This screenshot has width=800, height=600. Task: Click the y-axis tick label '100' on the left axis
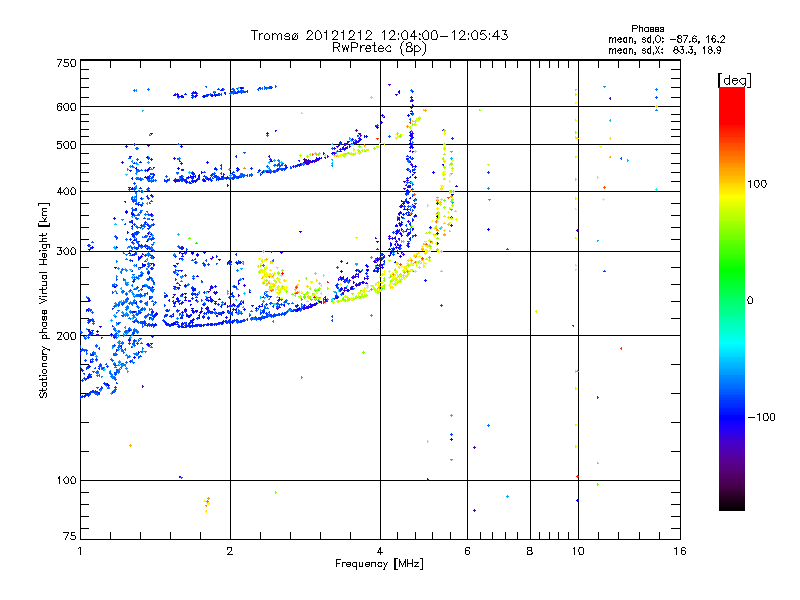tap(66, 480)
